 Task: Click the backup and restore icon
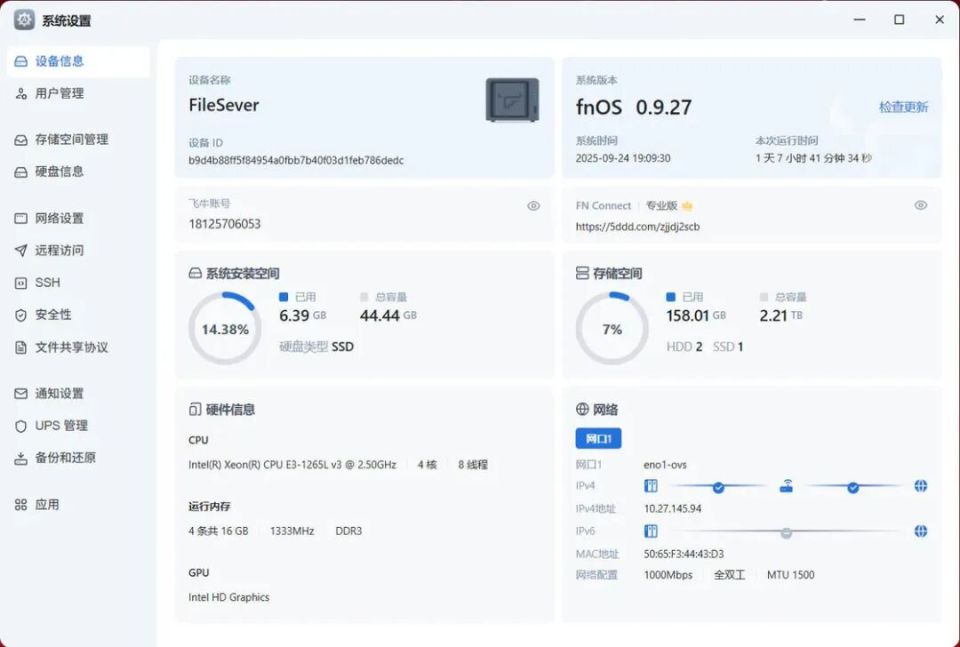point(21,458)
